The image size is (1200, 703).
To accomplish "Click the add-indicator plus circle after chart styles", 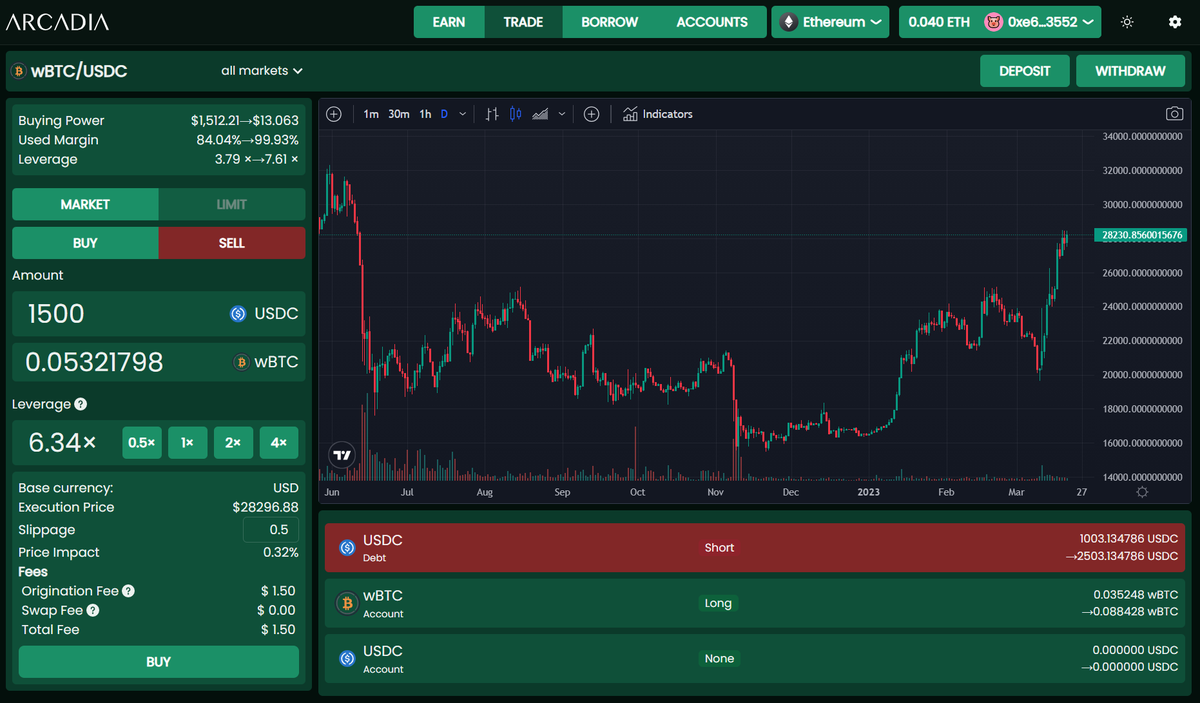I will 592,114.
